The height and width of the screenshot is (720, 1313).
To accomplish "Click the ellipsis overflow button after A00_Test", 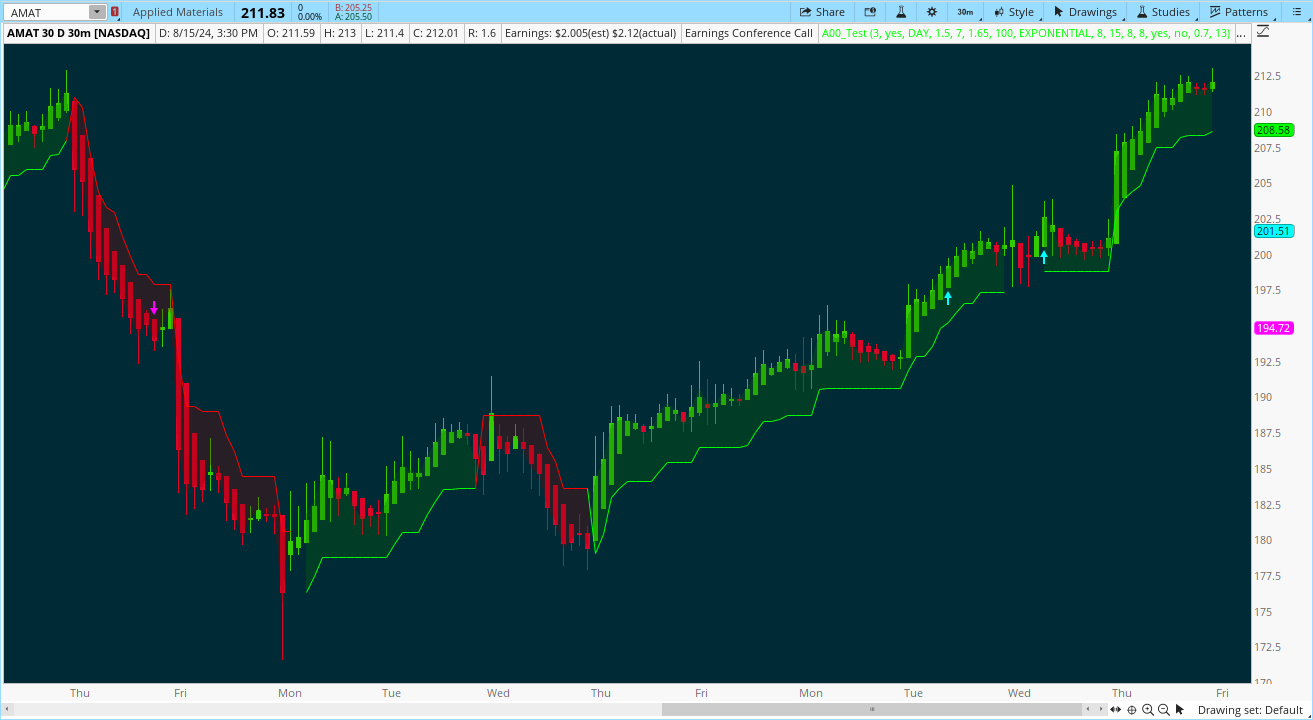I will [x=1242, y=33].
